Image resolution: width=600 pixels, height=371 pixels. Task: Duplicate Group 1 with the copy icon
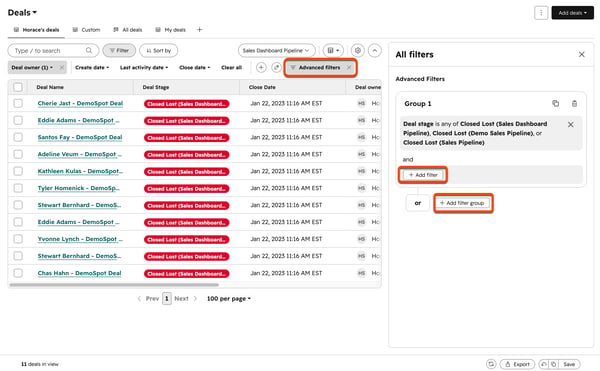[x=555, y=103]
